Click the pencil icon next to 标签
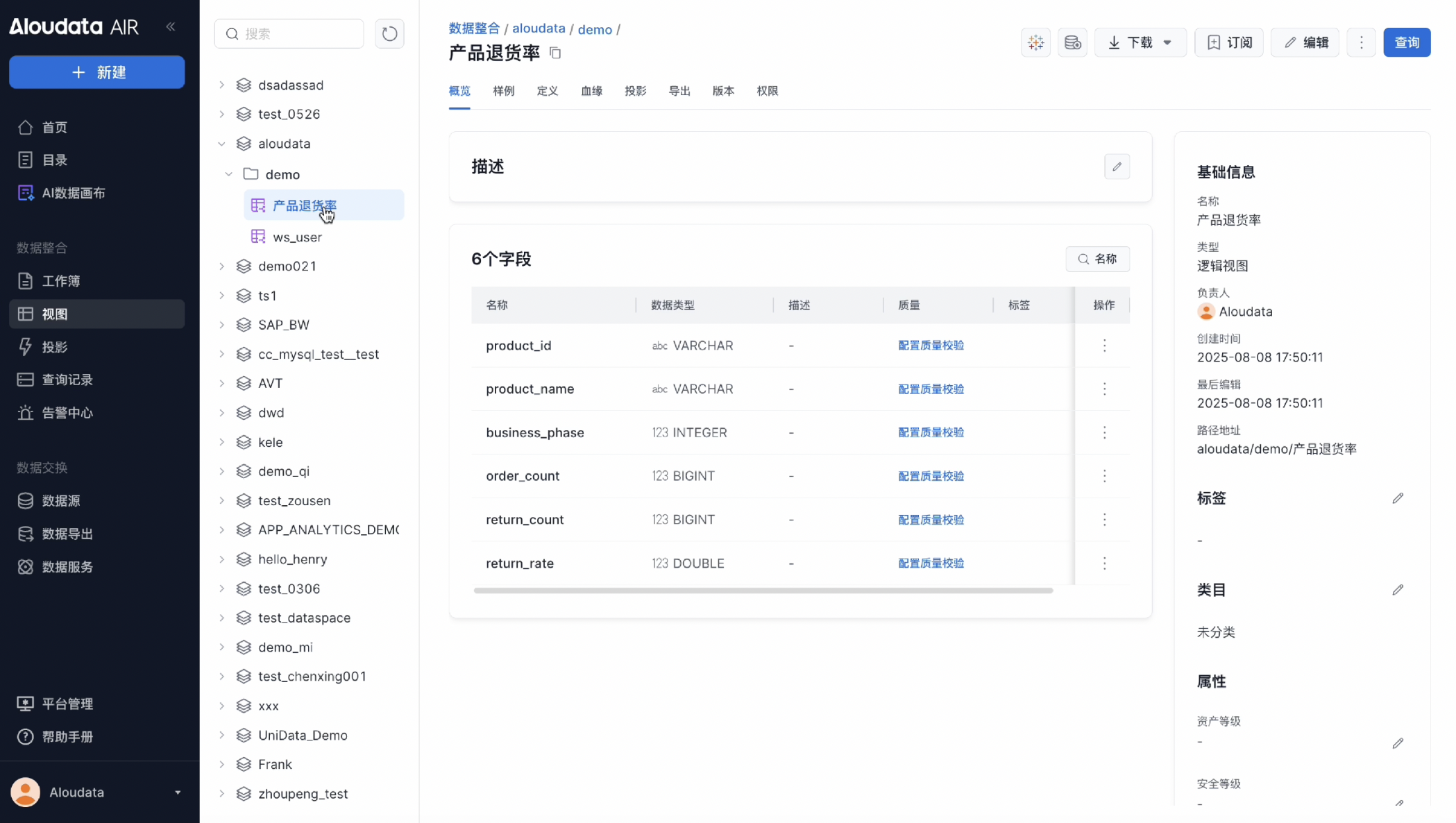This screenshot has width=1456, height=823. pos(1398,498)
